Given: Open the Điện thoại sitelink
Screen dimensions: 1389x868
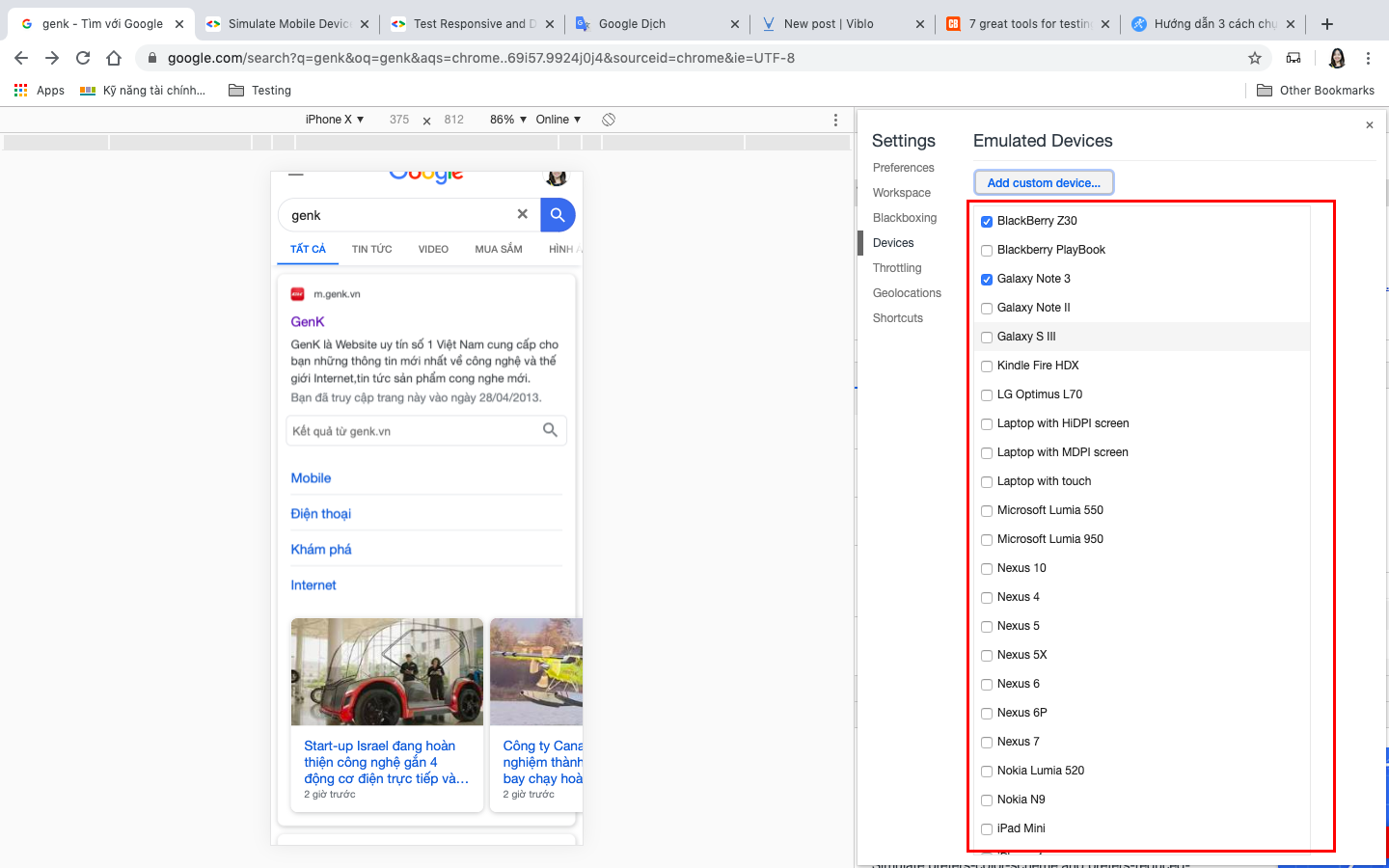Looking at the screenshot, I should pos(321,514).
